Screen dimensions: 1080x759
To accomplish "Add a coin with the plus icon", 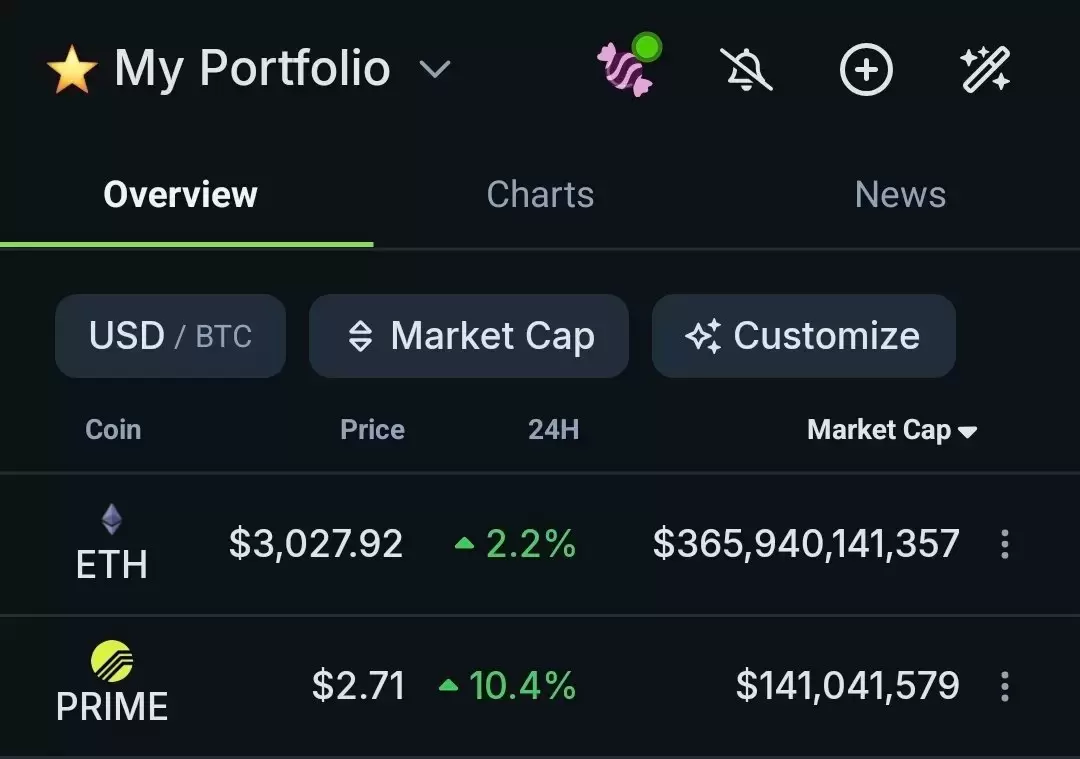I will [x=865, y=70].
